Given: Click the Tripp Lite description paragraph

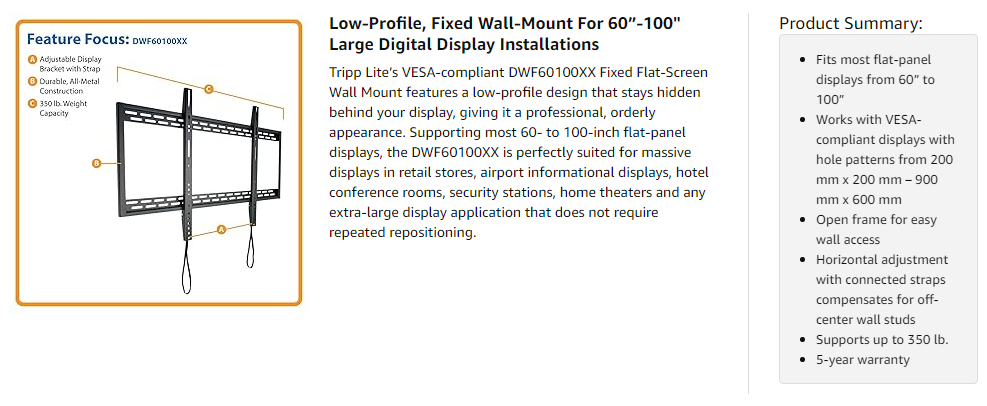Looking at the screenshot, I should [519, 152].
